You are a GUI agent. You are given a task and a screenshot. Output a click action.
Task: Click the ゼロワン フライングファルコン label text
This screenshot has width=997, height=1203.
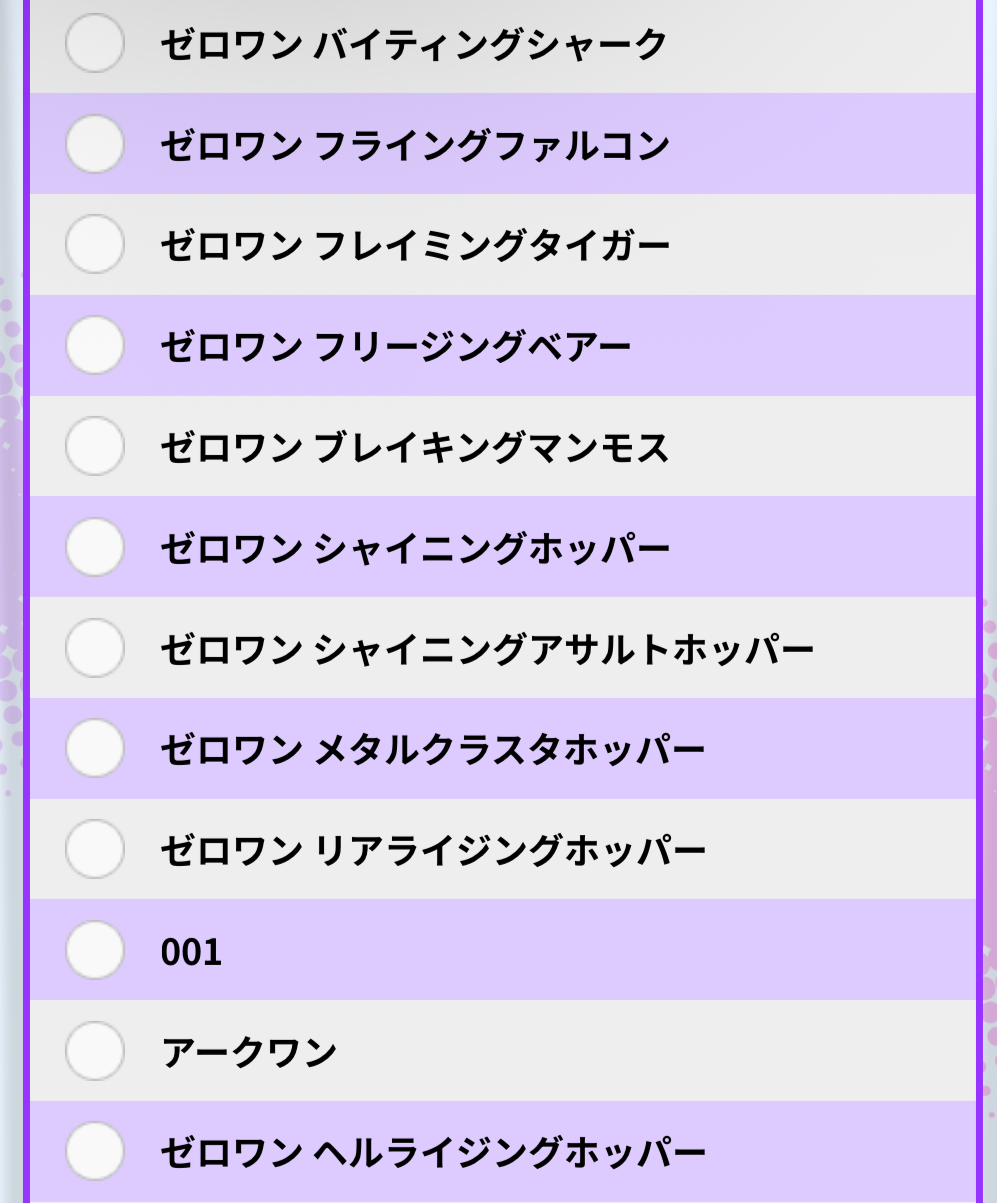[x=415, y=145]
